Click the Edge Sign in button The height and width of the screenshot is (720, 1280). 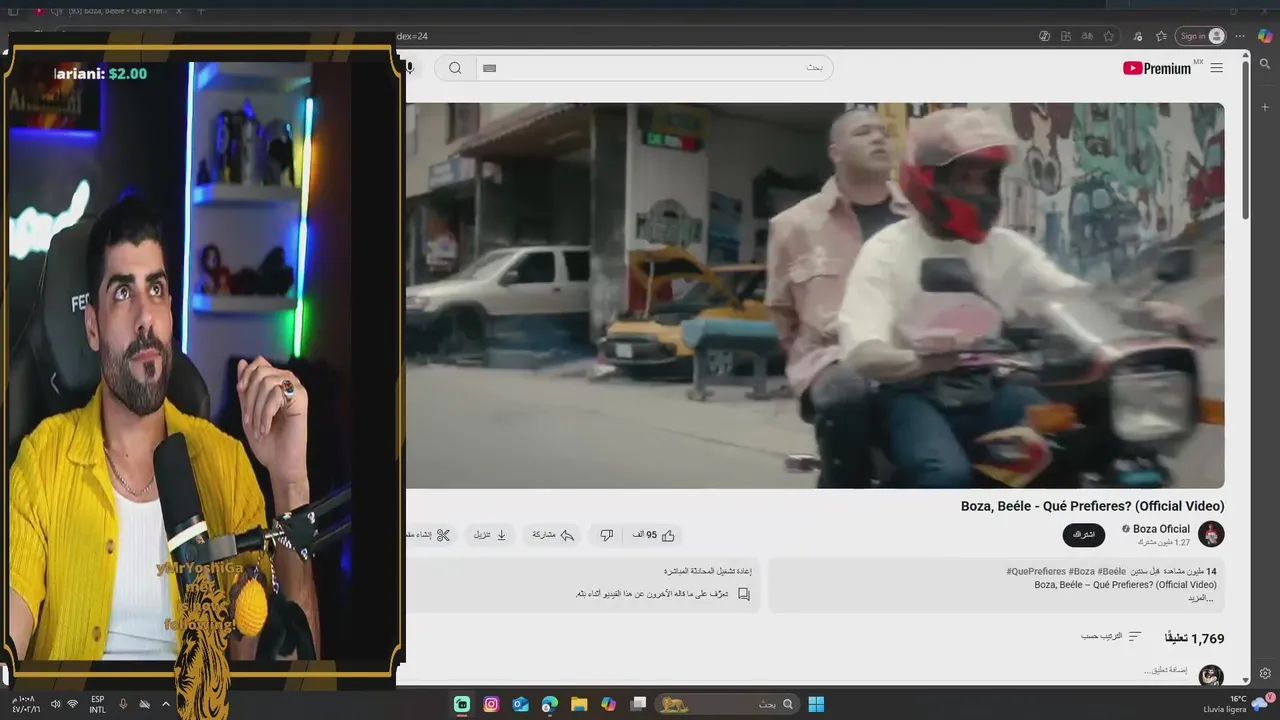[1200, 36]
